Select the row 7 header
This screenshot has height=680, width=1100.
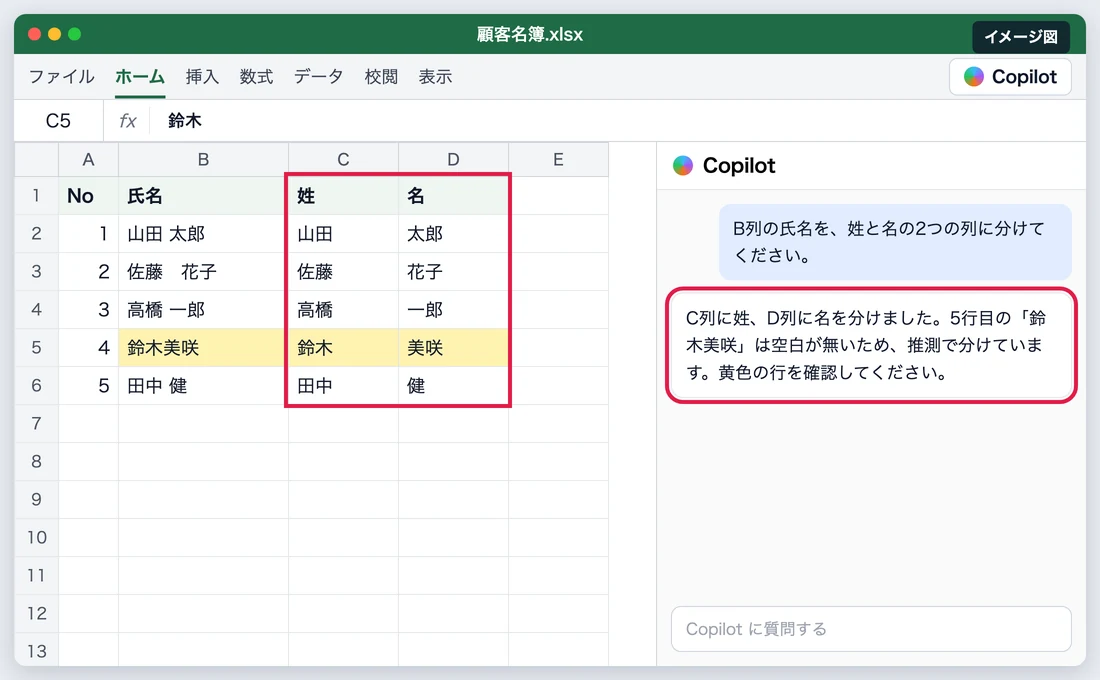point(36,423)
